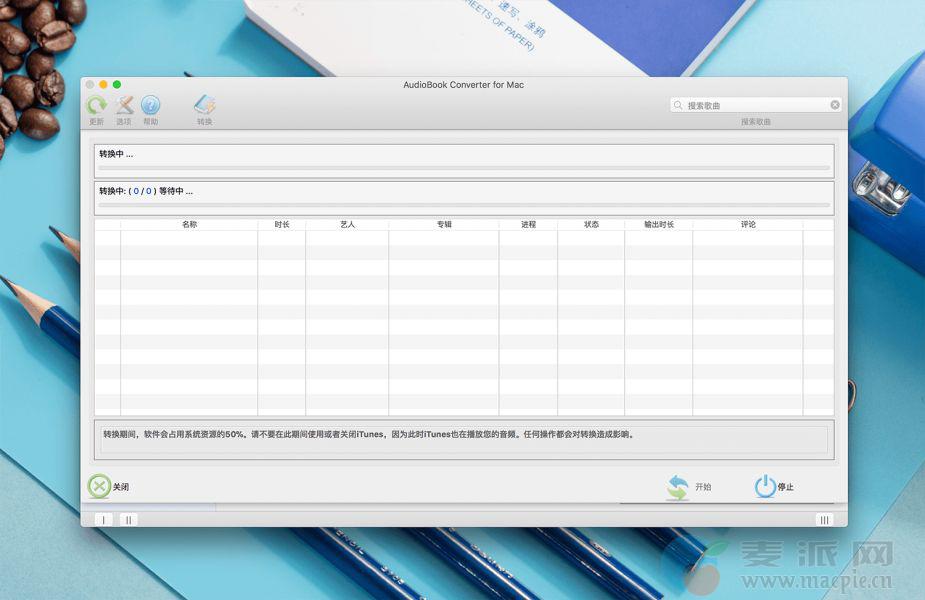Click the single-bar view button at bottom left
925x600 pixels.
104,520
